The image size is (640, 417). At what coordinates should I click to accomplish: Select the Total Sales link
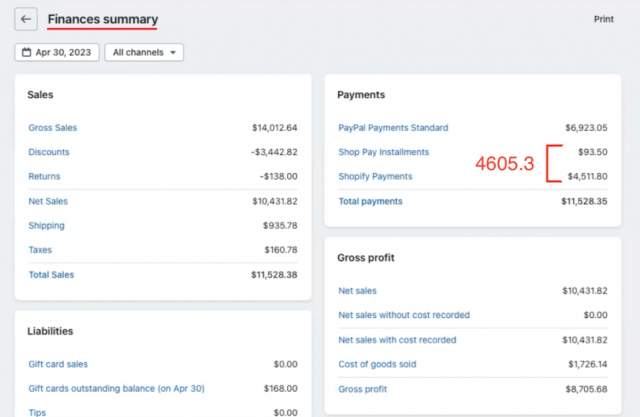point(51,275)
